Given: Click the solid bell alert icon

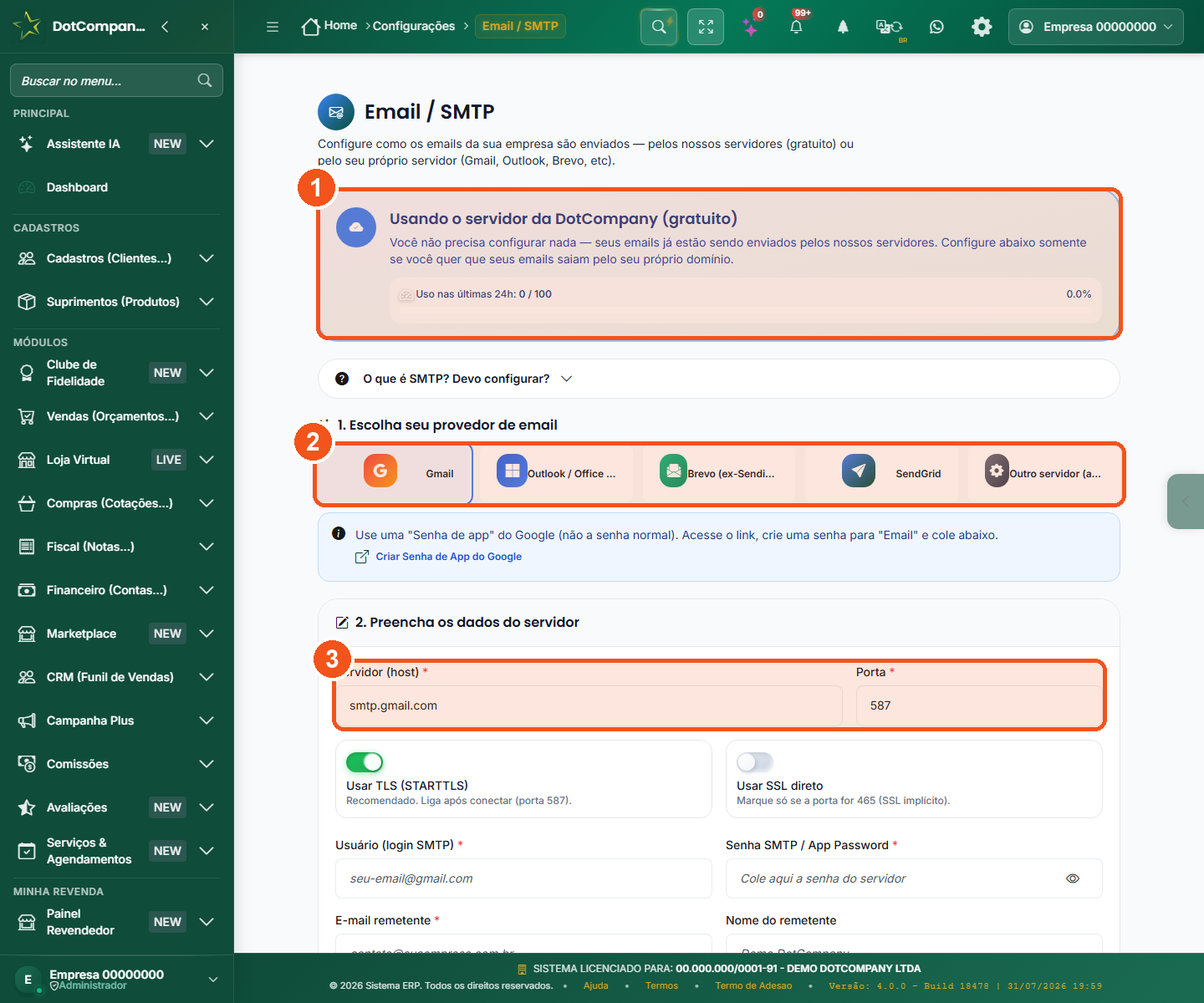Looking at the screenshot, I should (843, 27).
